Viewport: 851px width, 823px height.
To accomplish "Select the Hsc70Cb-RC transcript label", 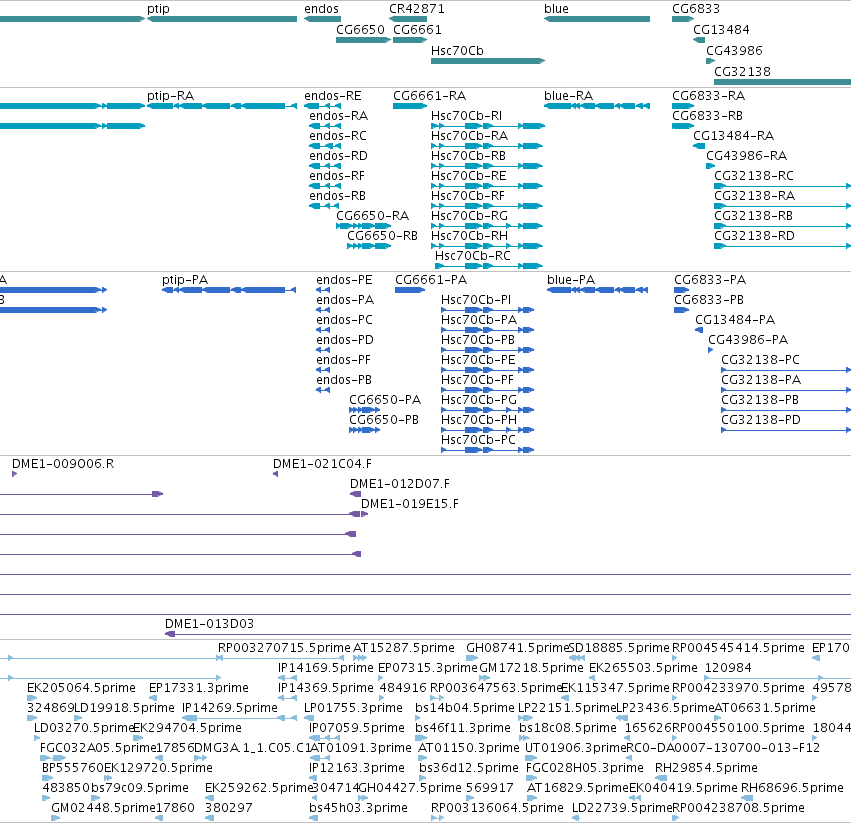I will pos(473,256).
